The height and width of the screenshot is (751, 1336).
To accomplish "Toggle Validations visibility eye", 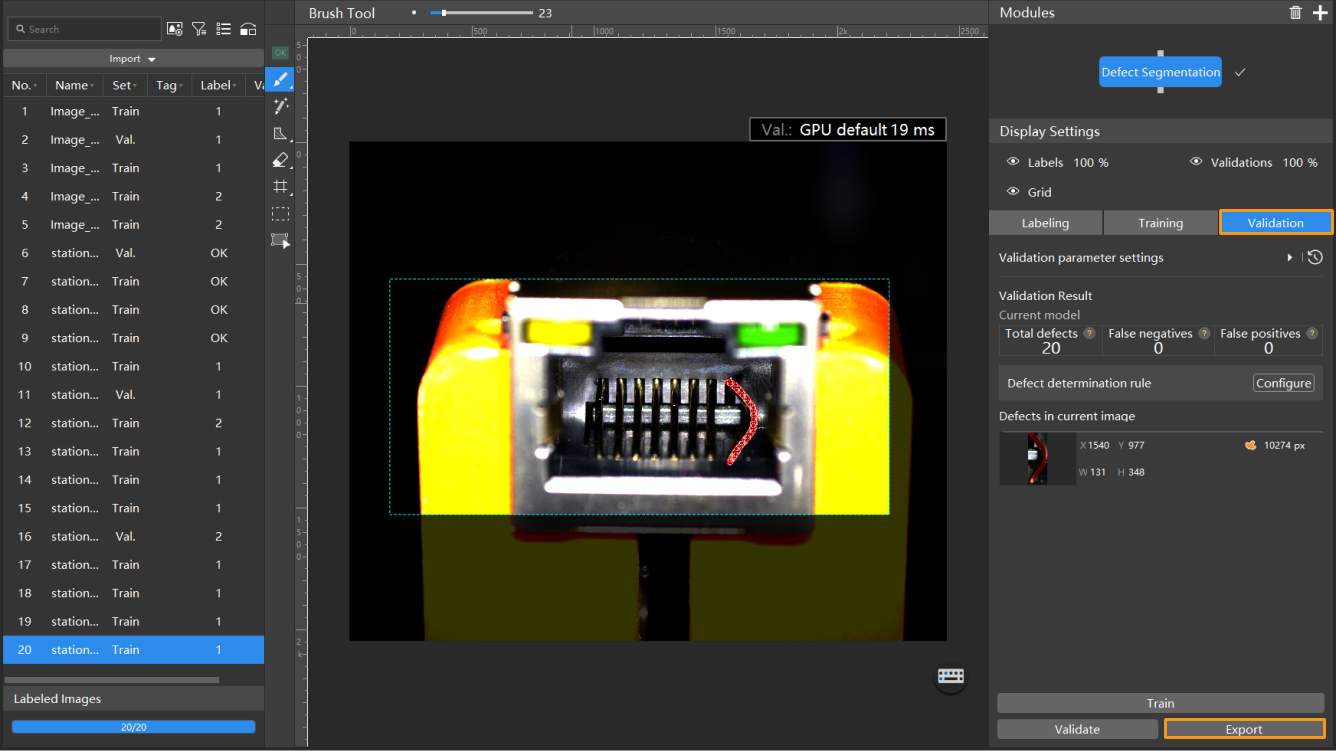I will [1196, 162].
